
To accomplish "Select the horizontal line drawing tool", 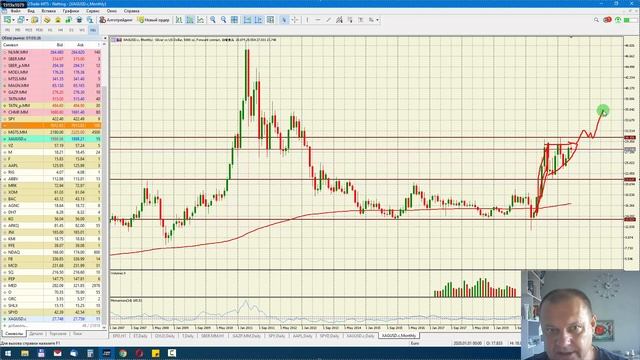I will 318,20.
